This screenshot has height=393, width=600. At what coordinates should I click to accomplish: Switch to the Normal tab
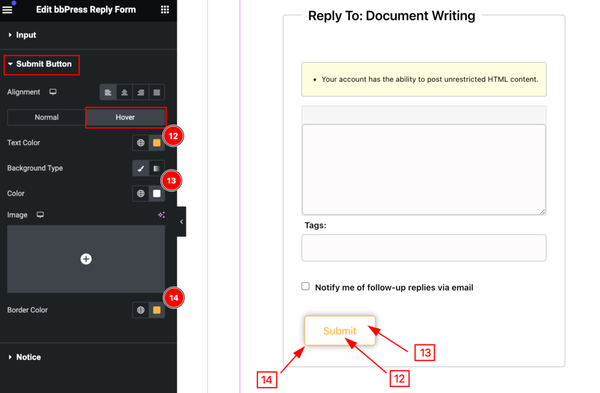46,117
